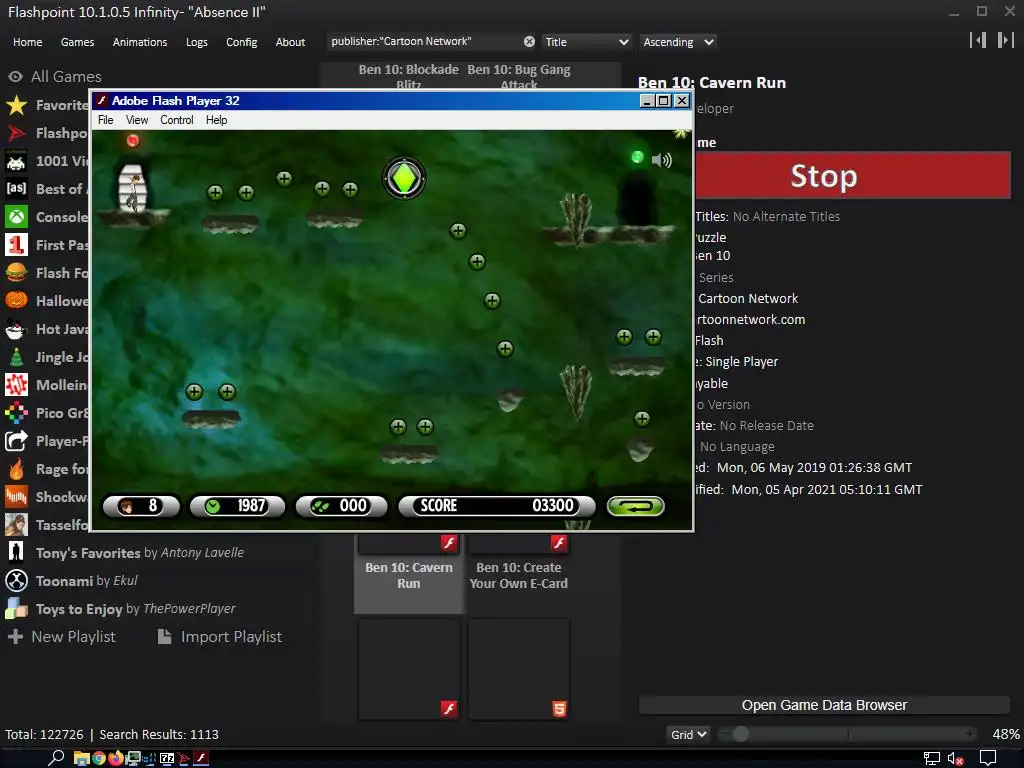The width and height of the screenshot is (1024, 768).
Task: Click the Favorites star playlist icon
Action: tap(16, 105)
